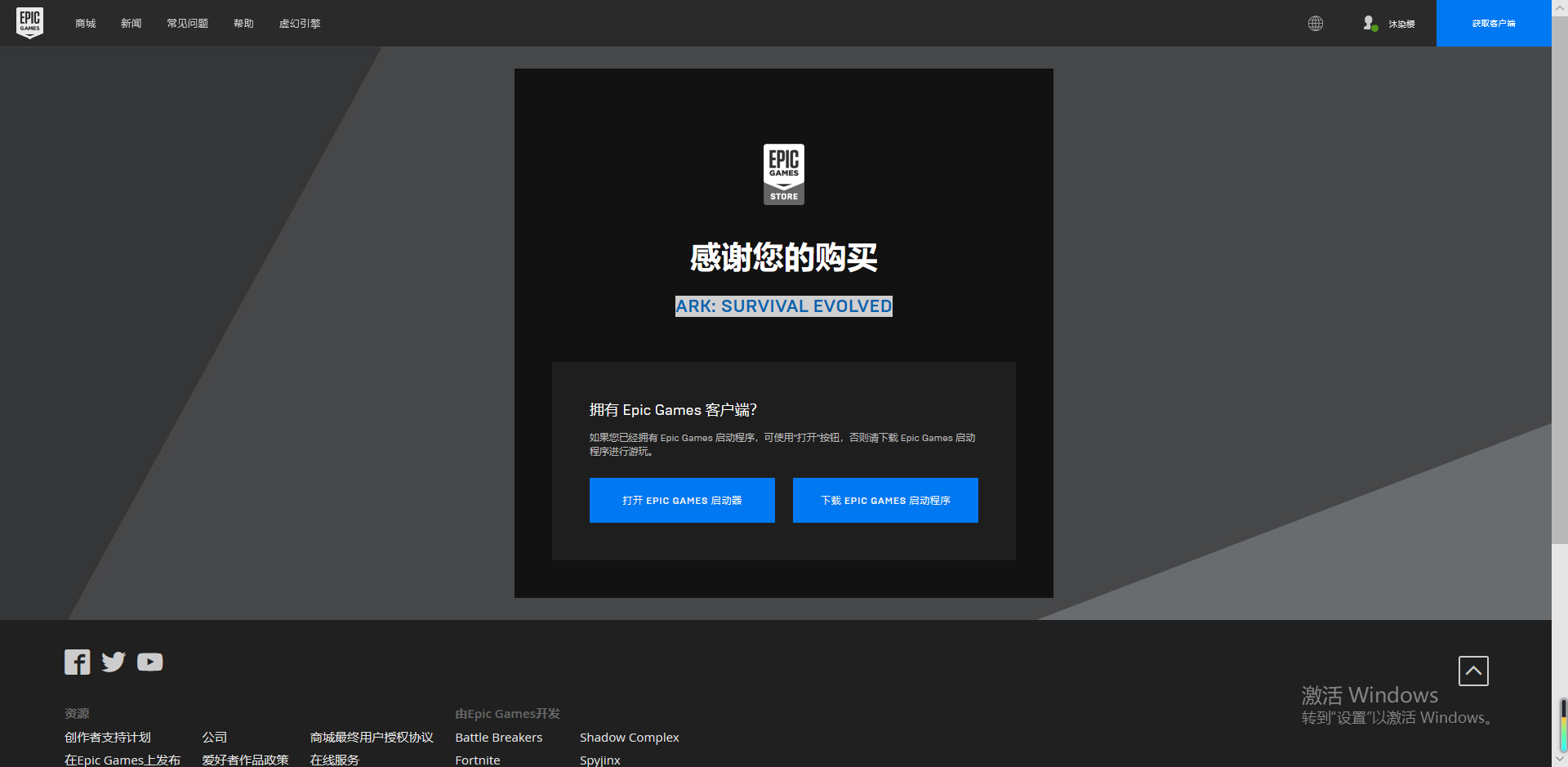Open Epic's YouTube channel via footer icon
The height and width of the screenshot is (767, 1568).
(x=150, y=662)
